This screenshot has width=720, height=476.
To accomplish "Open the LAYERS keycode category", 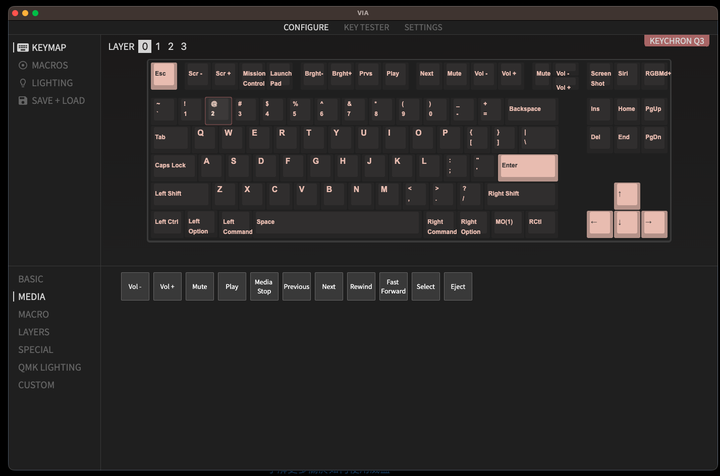I will pos(34,332).
